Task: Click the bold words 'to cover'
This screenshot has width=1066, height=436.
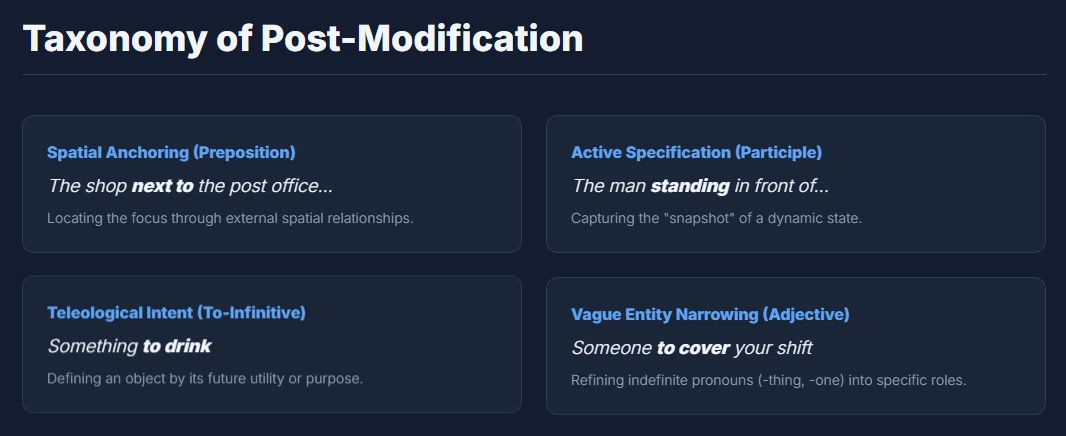Action: tap(693, 348)
